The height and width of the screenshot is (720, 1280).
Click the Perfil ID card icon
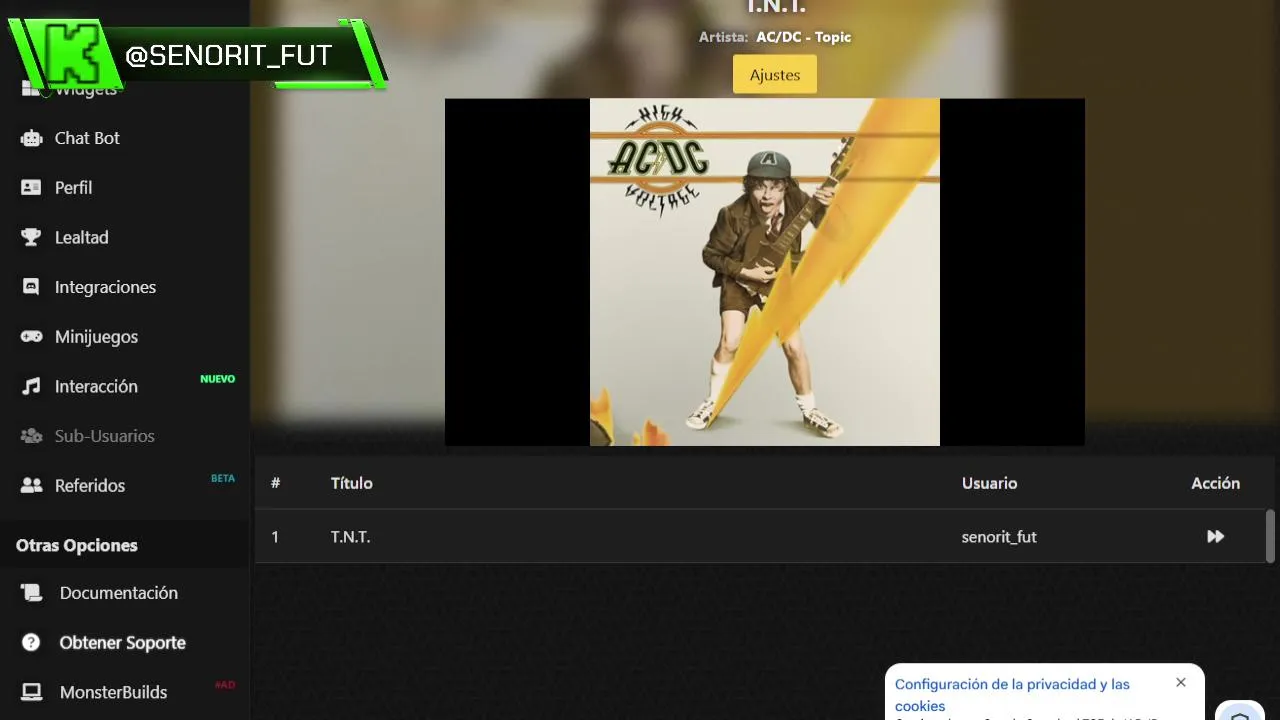pyautogui.click(x=31, y=188)
